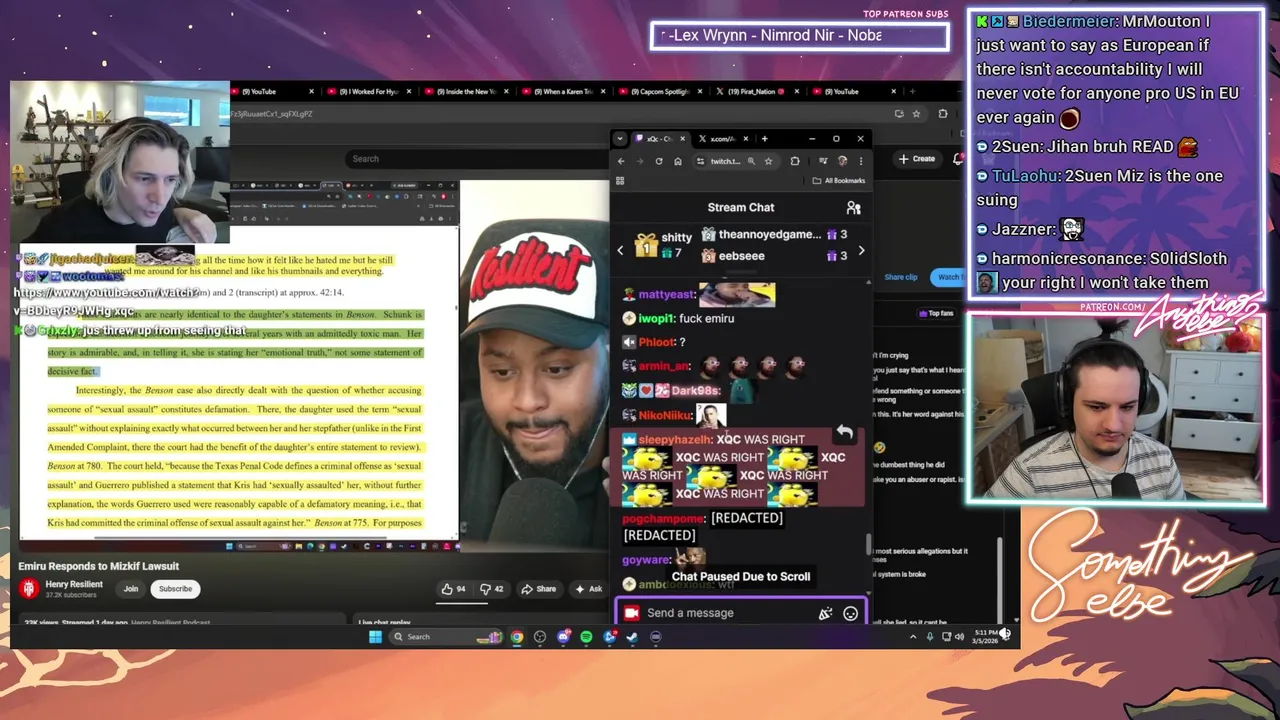
Task: Click Chat Paused Due to Scroll banner
Action: click(x=741, y=577)
